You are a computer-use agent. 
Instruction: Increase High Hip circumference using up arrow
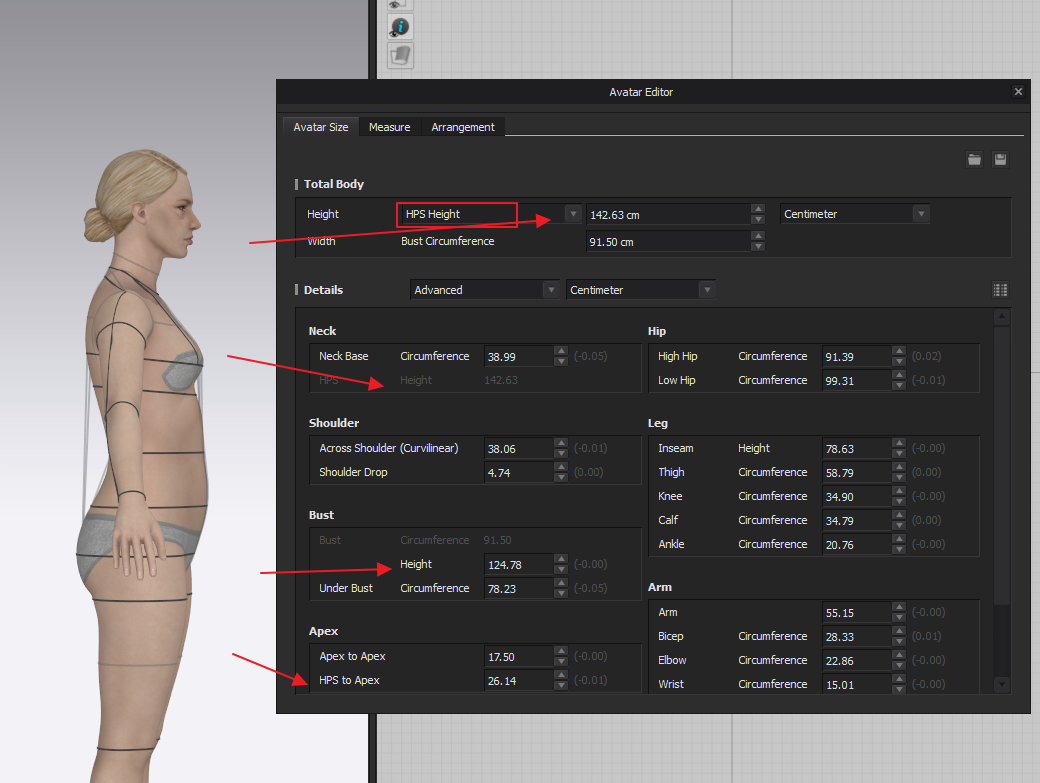click(x=899, y=351)
